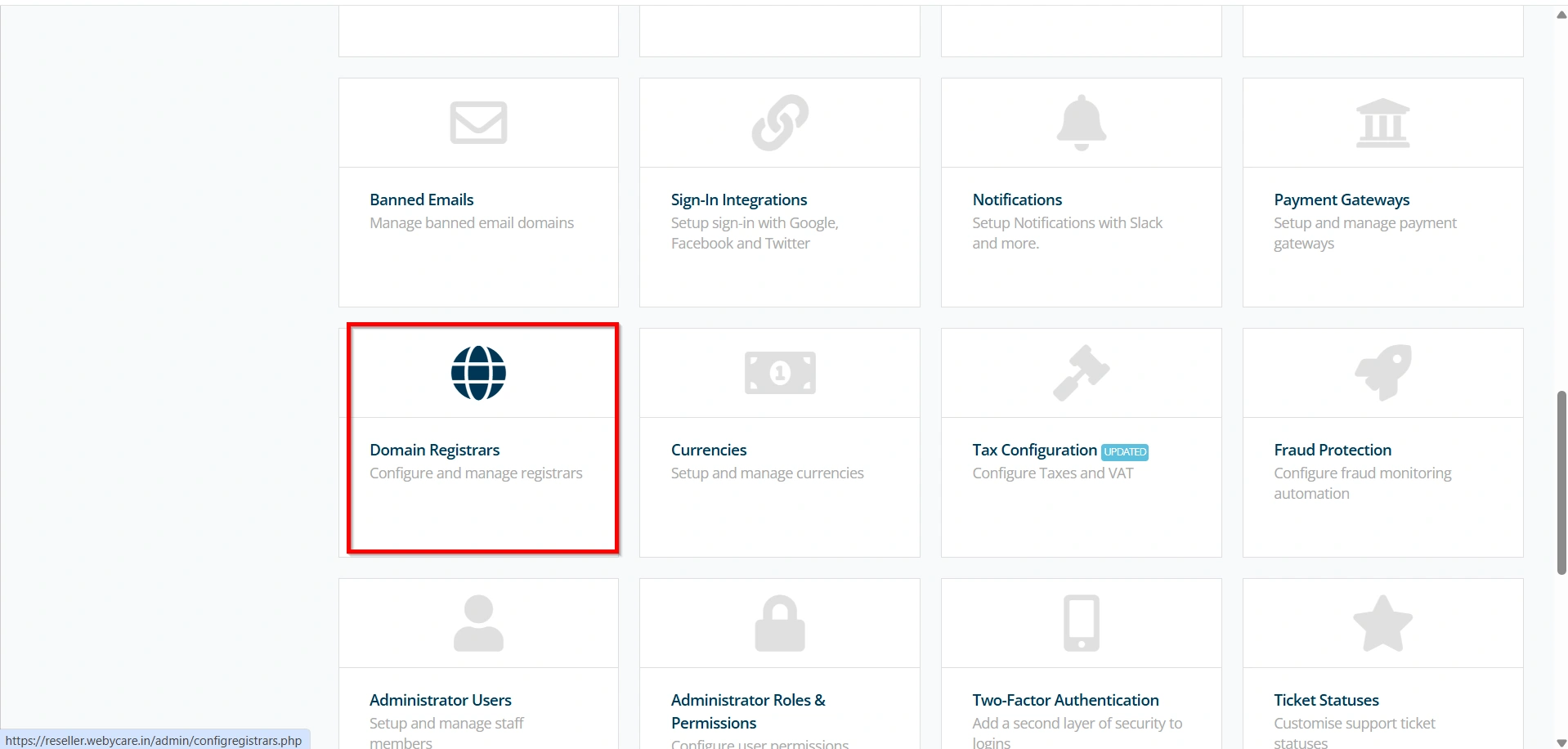Click 'Customise support ticket statuses' text
Image resolution: width=1568 pixels, height=749 pixels.
(1354, 733)
